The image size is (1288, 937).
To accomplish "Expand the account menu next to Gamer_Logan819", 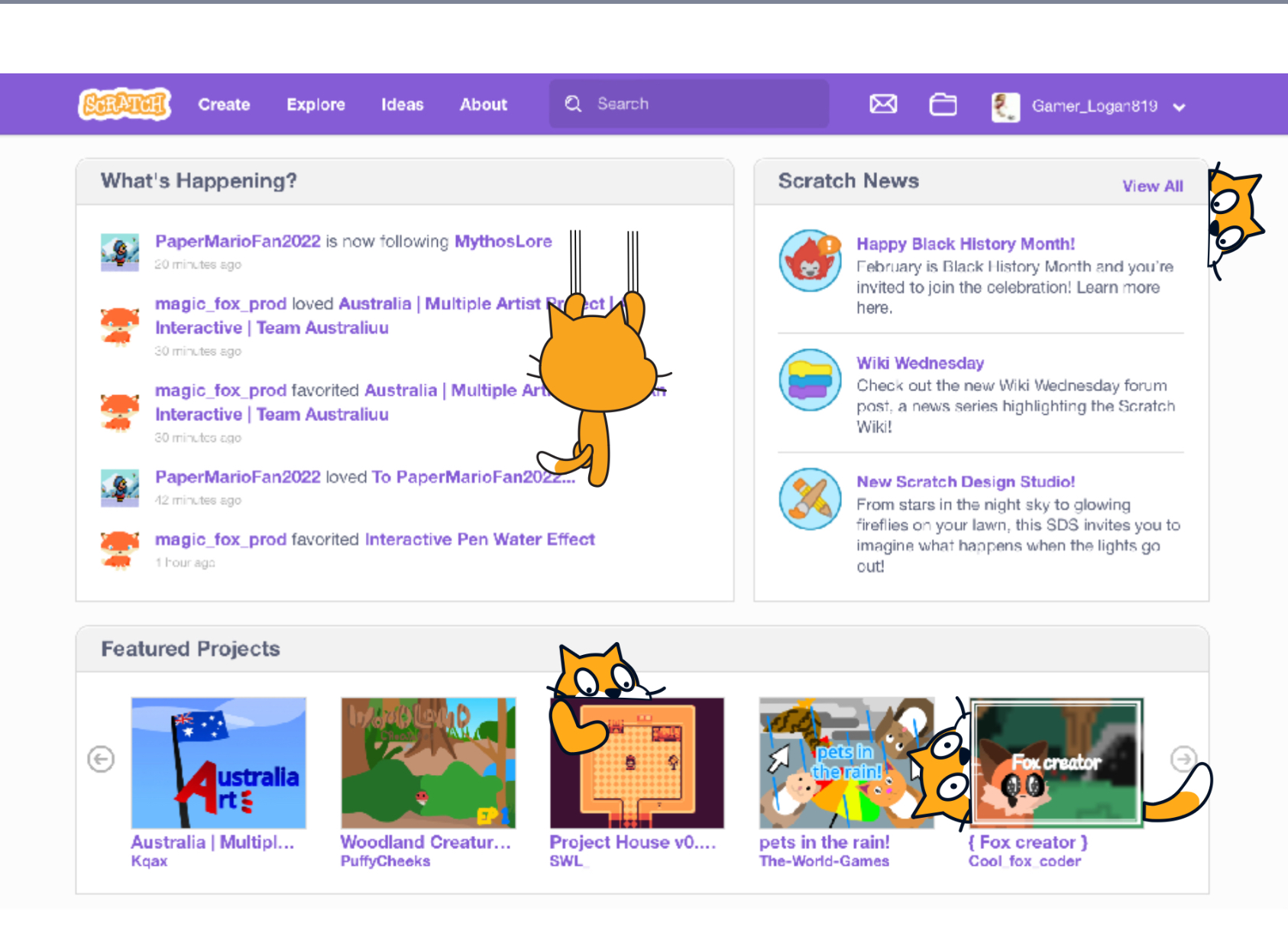I will tap(1180, 107).
